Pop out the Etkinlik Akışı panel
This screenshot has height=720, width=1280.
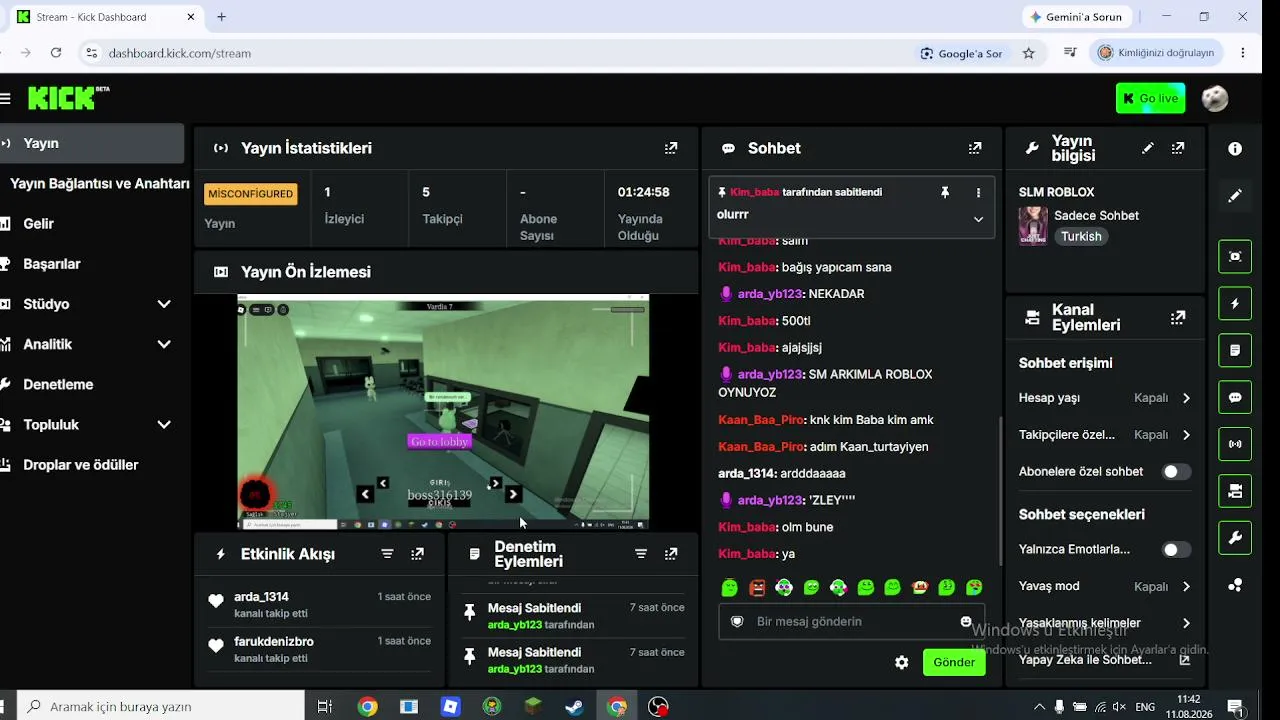point(418,554)
